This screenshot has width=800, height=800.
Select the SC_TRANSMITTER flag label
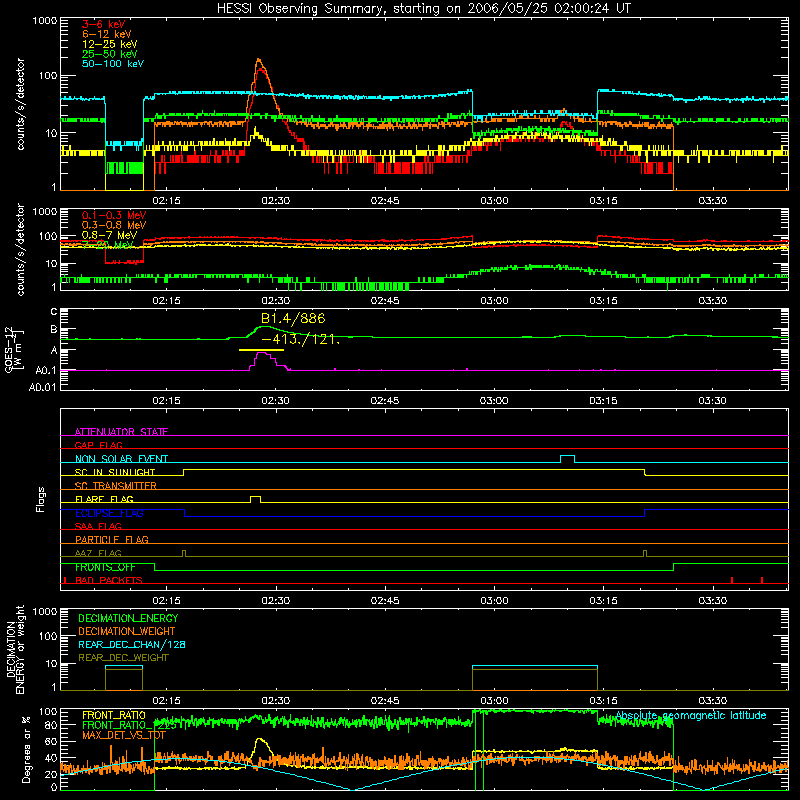point(115,485)
